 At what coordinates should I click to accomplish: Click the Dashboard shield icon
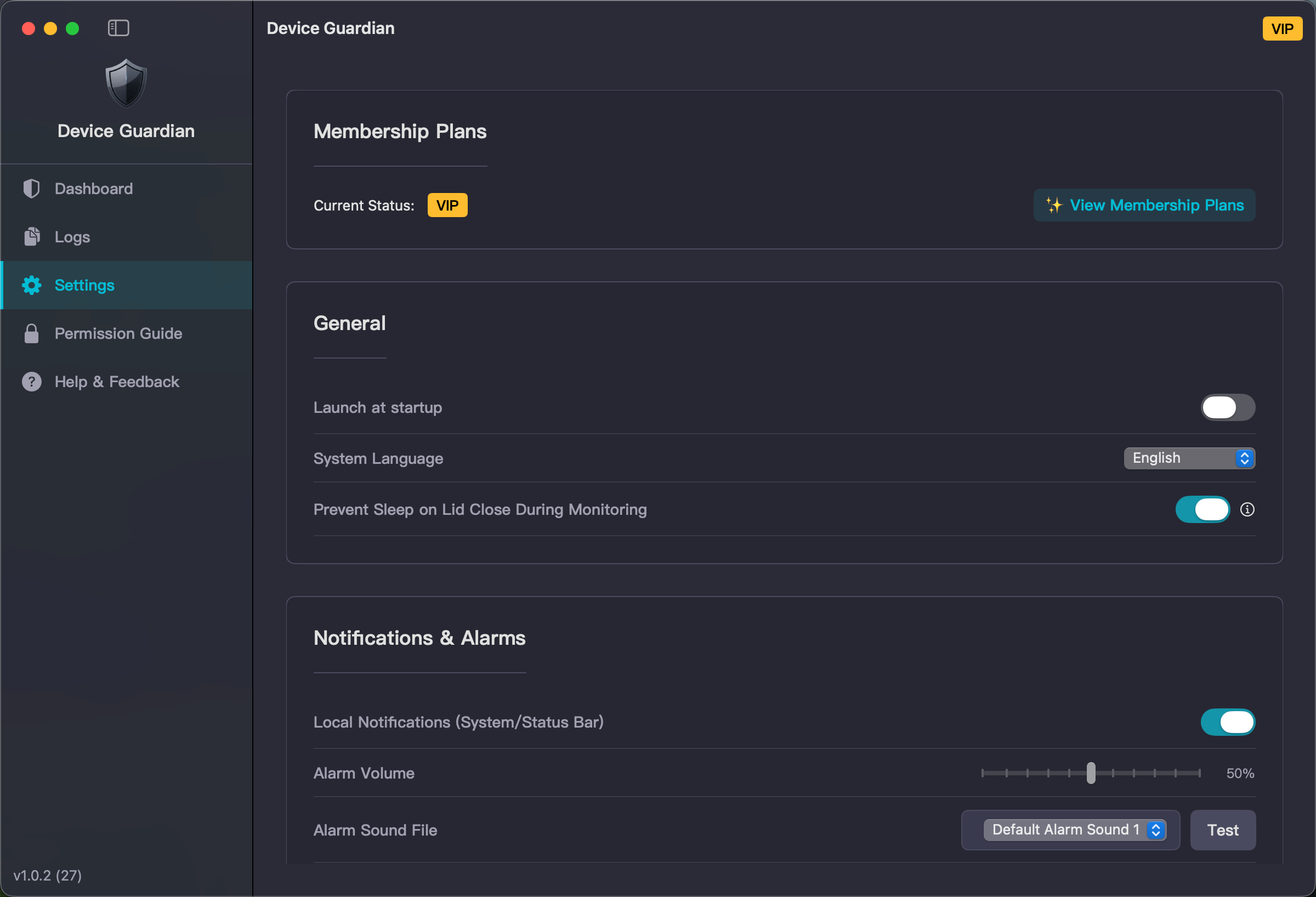32,189
